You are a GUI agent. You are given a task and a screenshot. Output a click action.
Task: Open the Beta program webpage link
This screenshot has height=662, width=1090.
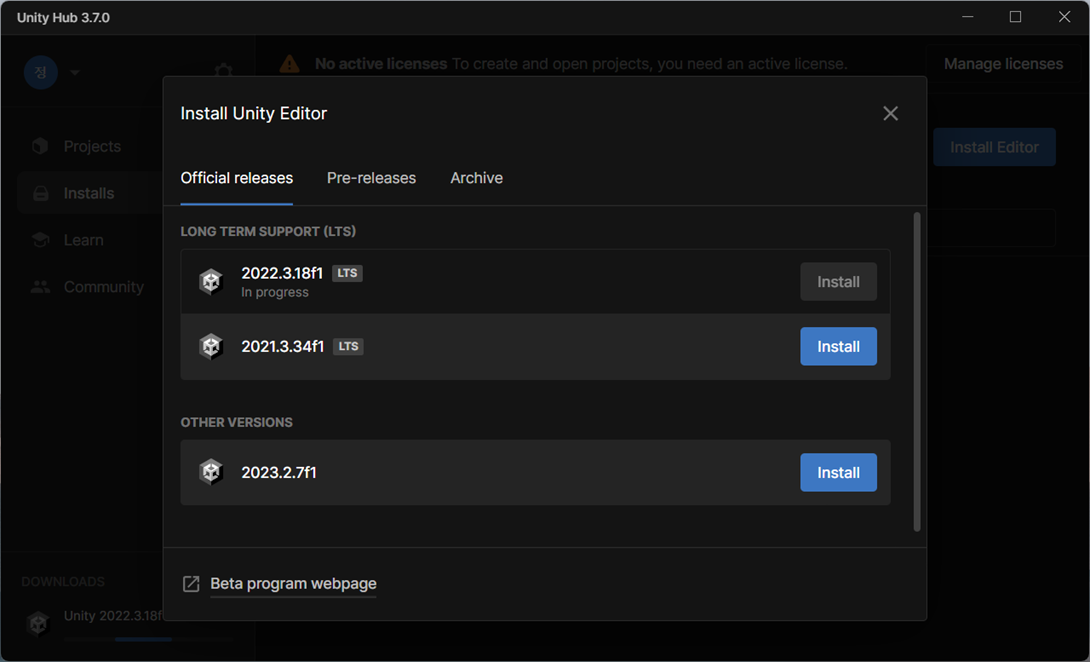[293, 583]
